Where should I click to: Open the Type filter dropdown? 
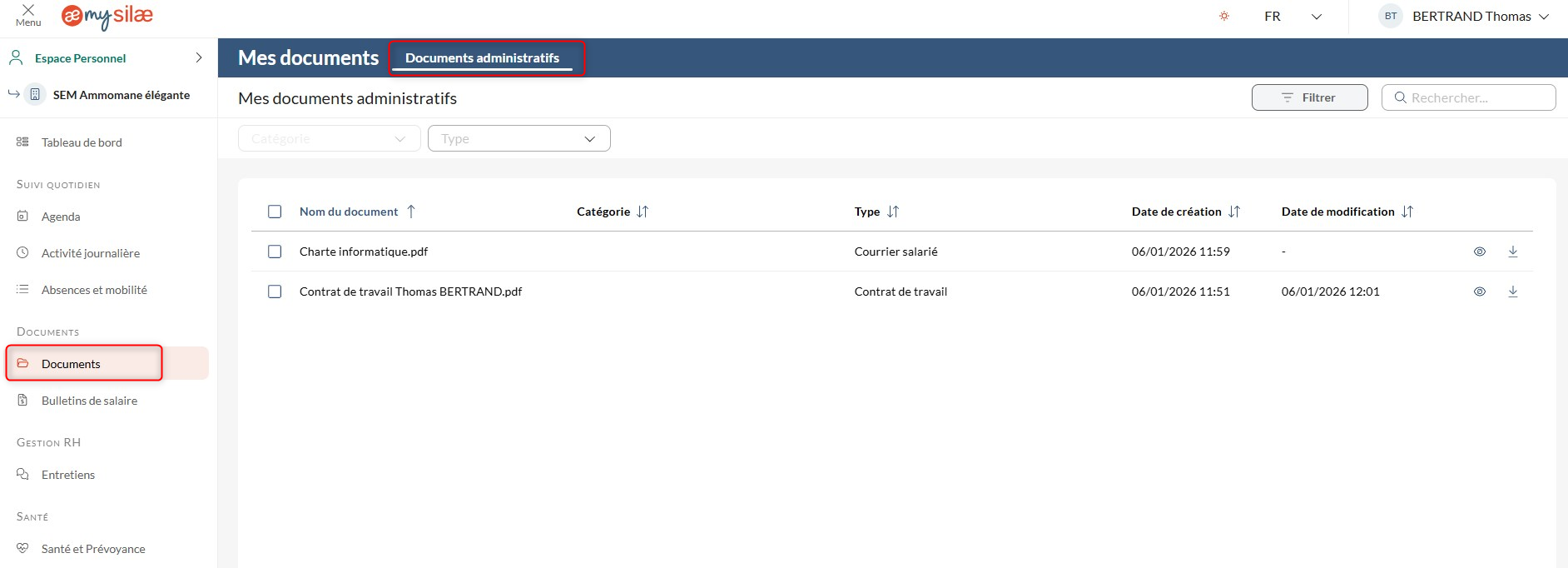[519, 138]
